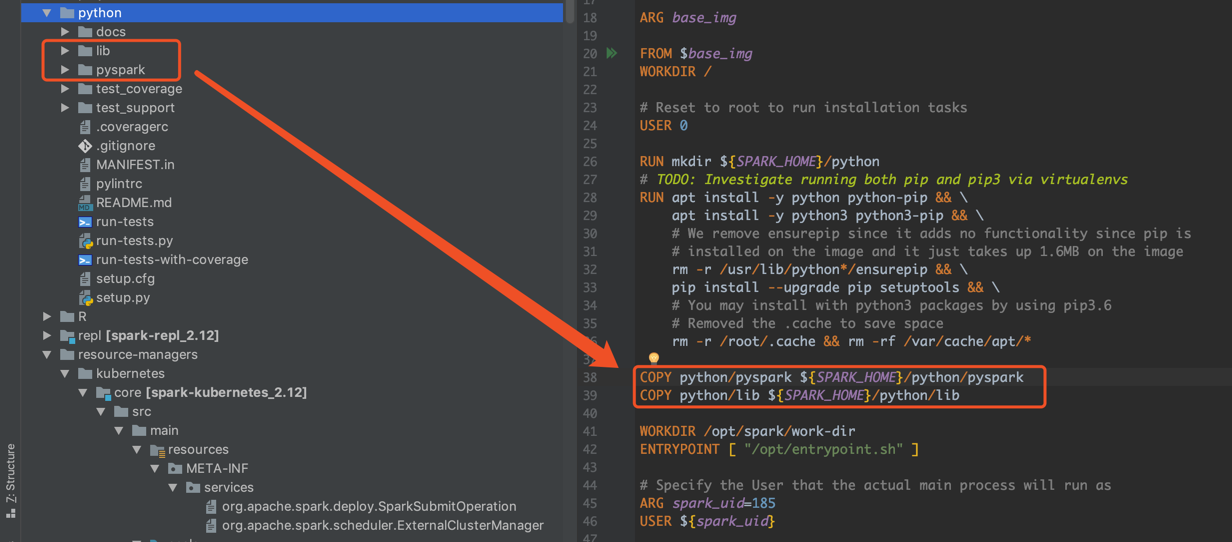Click the 'USER ${spark_uid}' line
The width and height of the screenshot is (1232, 542).
(708, 521)
